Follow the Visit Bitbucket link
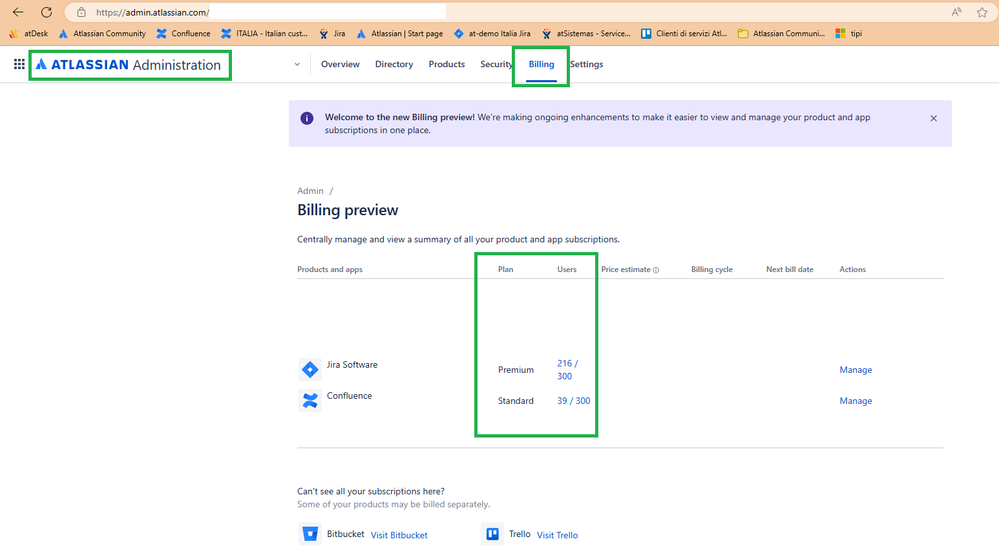The width and height of the screenshot is (999, 559). click(x=399, y=535)
